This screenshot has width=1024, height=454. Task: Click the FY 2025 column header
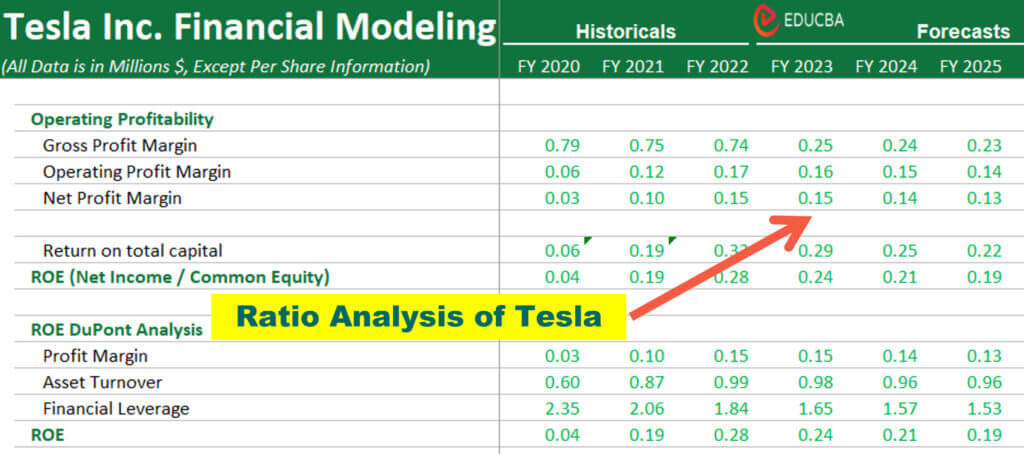point(963,67)
